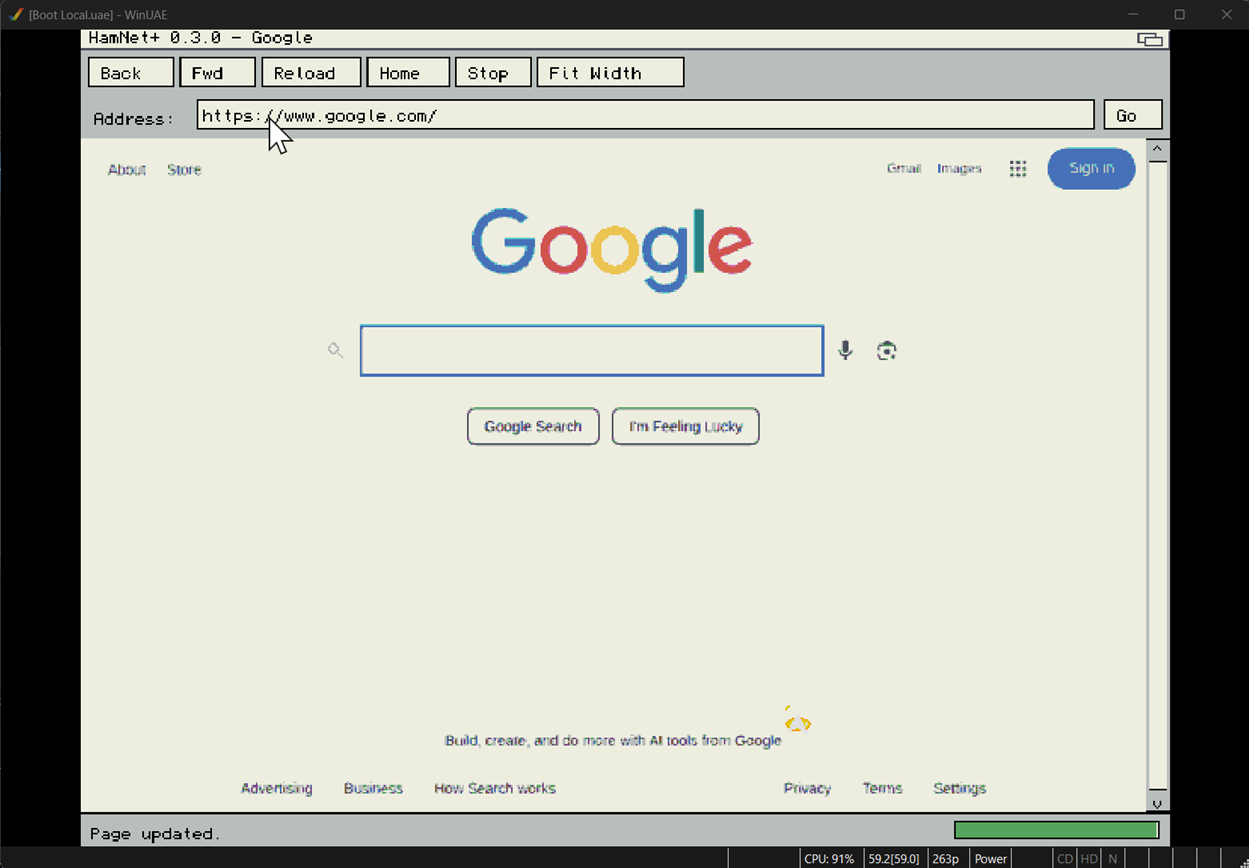Click the Google search input box
Image resolution: width=1249 pixels, height=868 pixels.
[592, 350]
